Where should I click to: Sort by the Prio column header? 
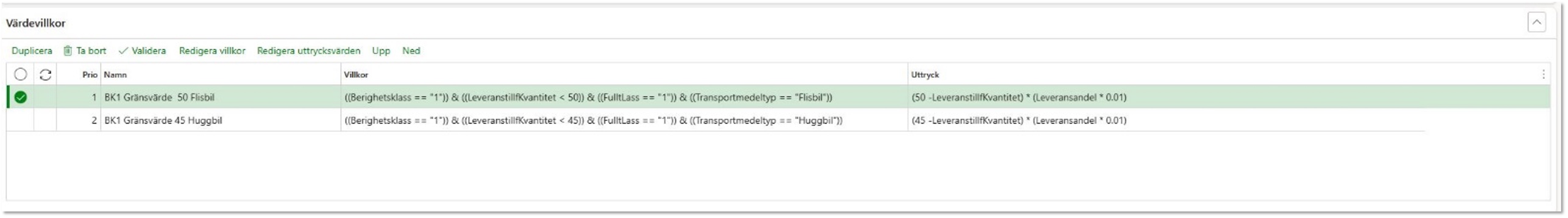(x=90, y=74)
